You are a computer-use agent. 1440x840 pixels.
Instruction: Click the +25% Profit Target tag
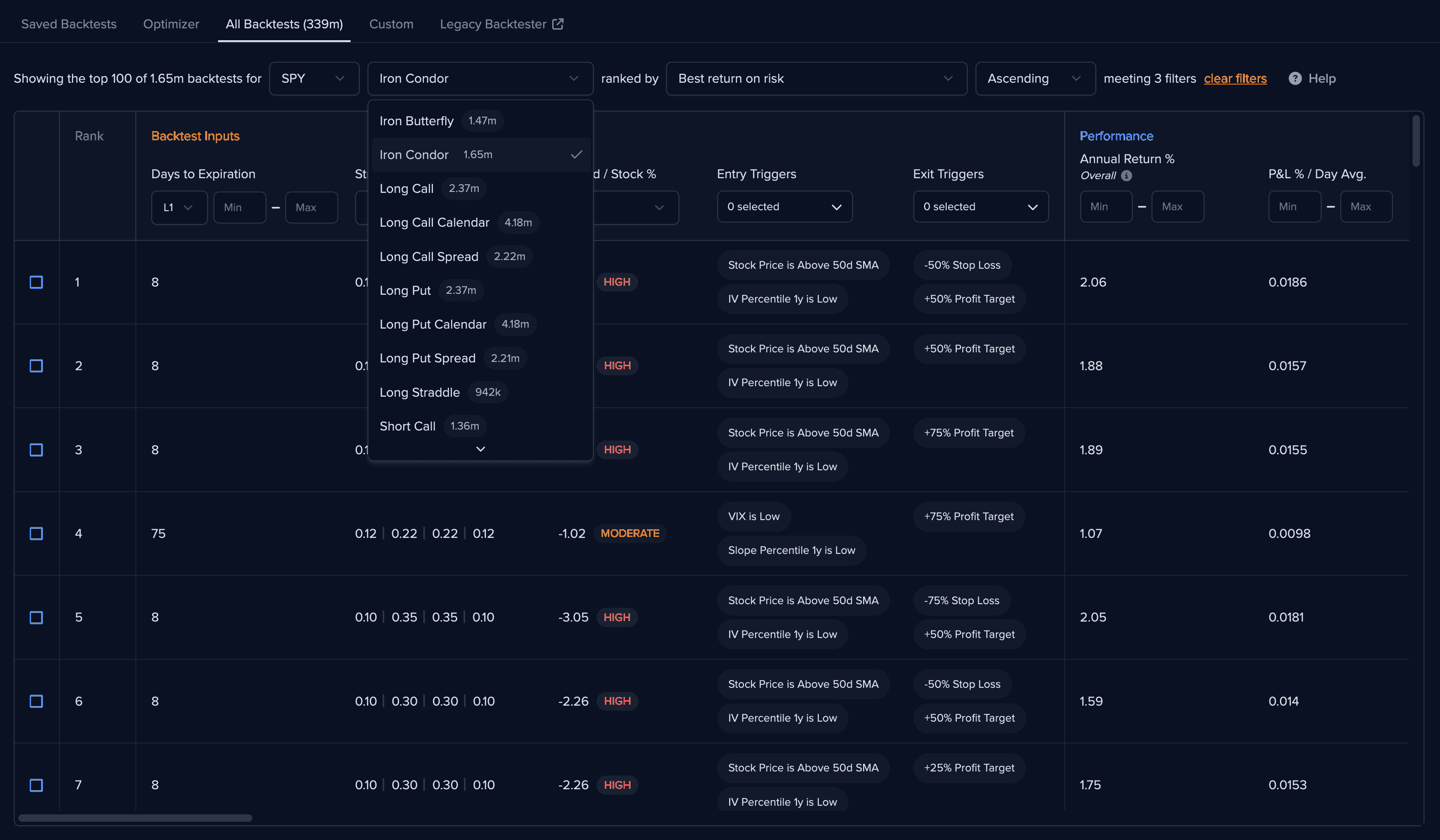click(969, 768)
